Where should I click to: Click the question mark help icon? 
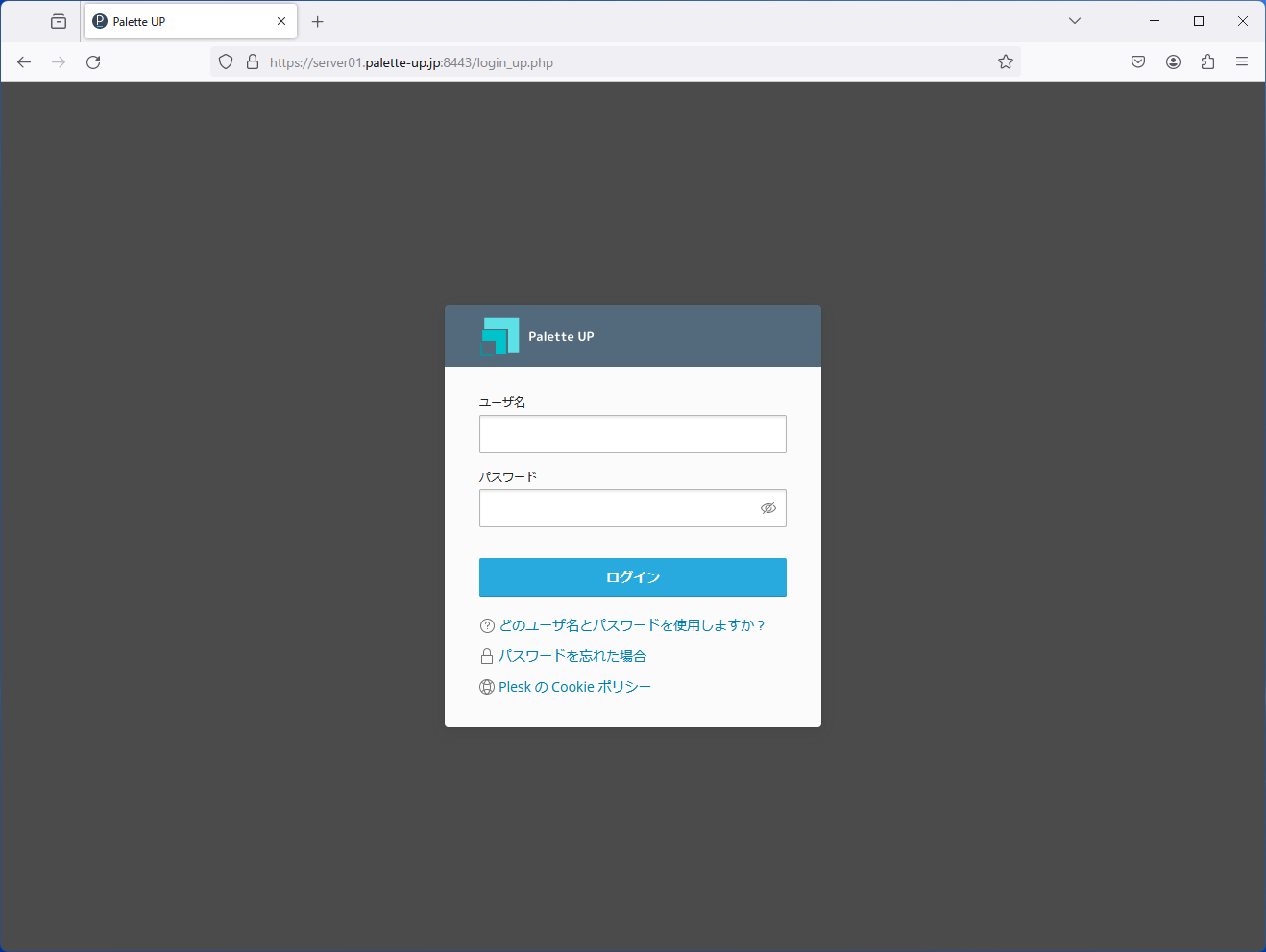(487, 625)
